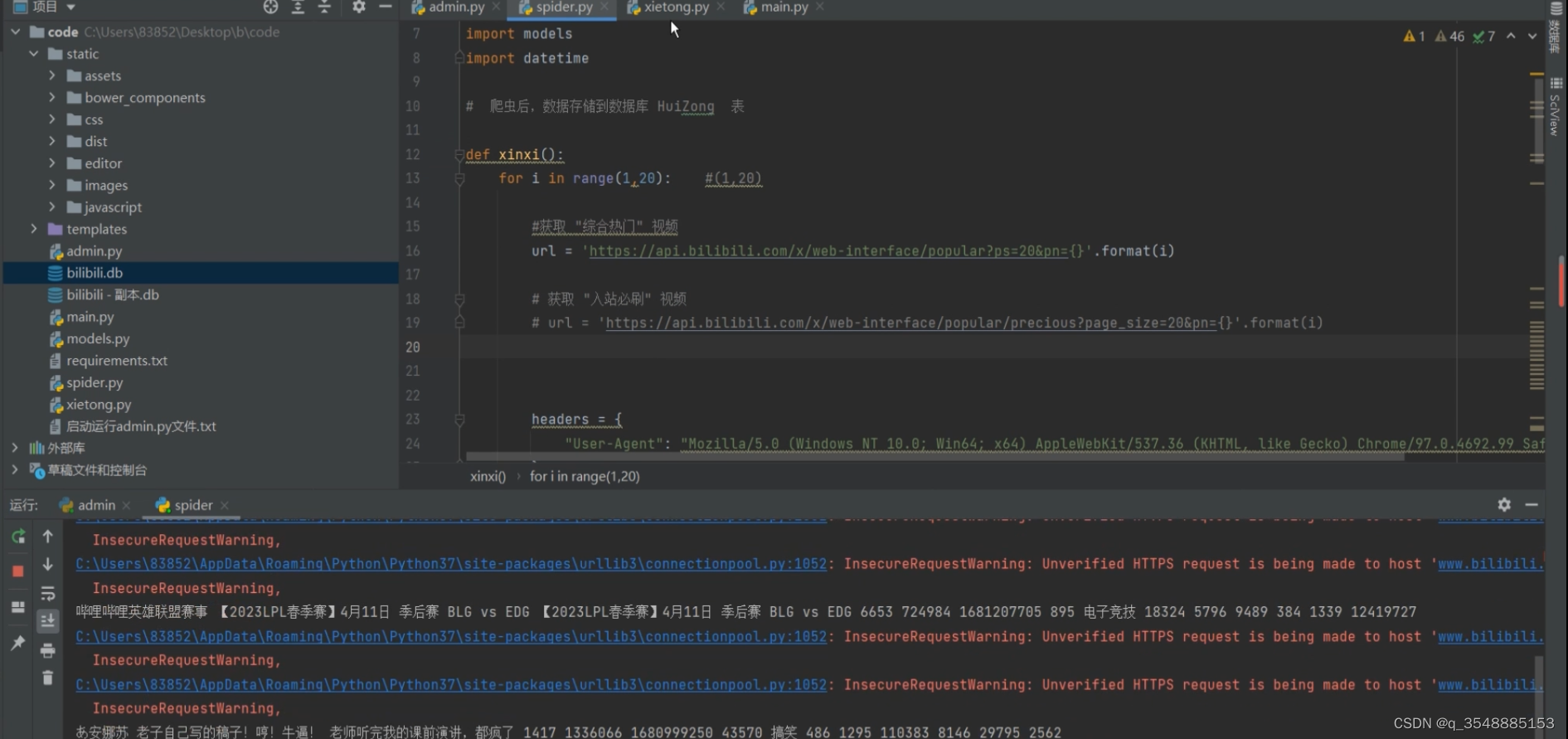This screenshot has width=1568, height=739.
Task: Print the console output
Action: click(48, 650)
